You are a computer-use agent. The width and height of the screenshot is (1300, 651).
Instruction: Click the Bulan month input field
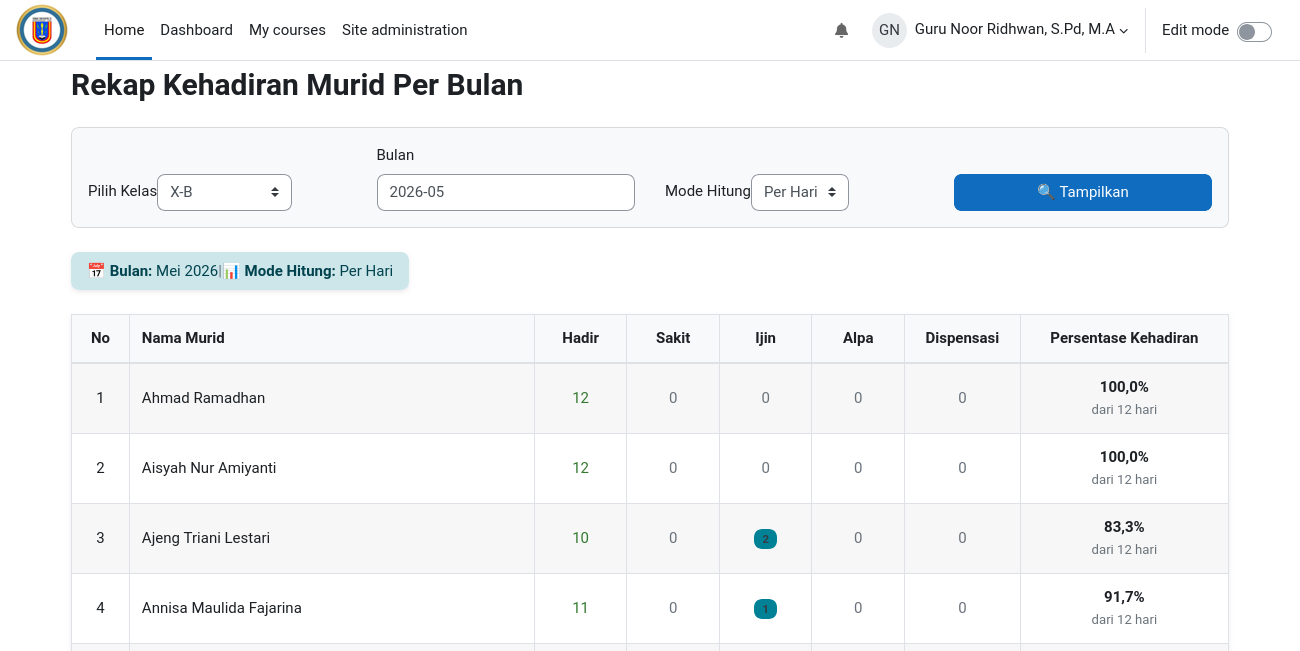pos(506,192)
